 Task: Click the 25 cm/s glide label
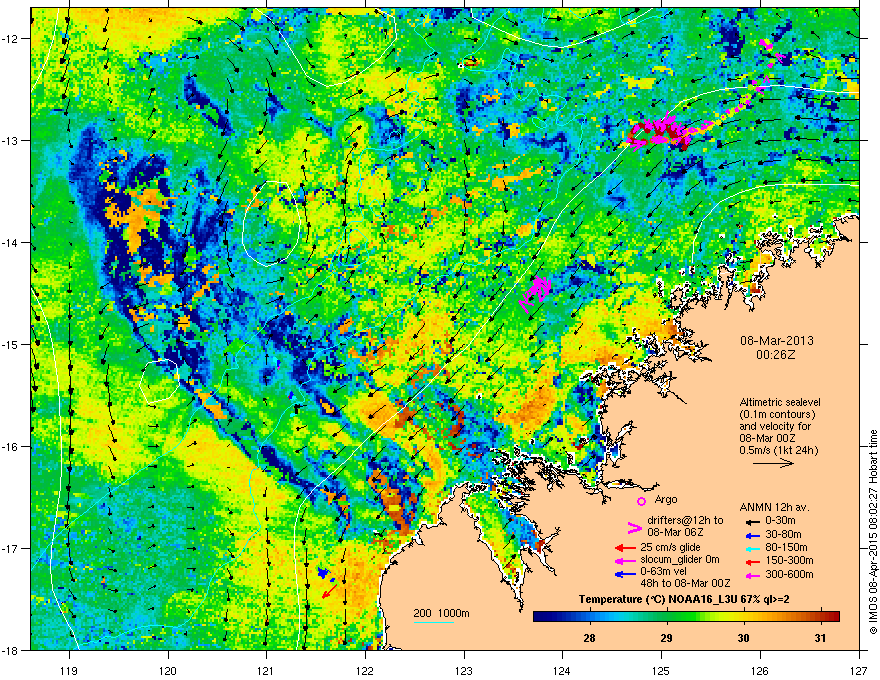(670, 547)
